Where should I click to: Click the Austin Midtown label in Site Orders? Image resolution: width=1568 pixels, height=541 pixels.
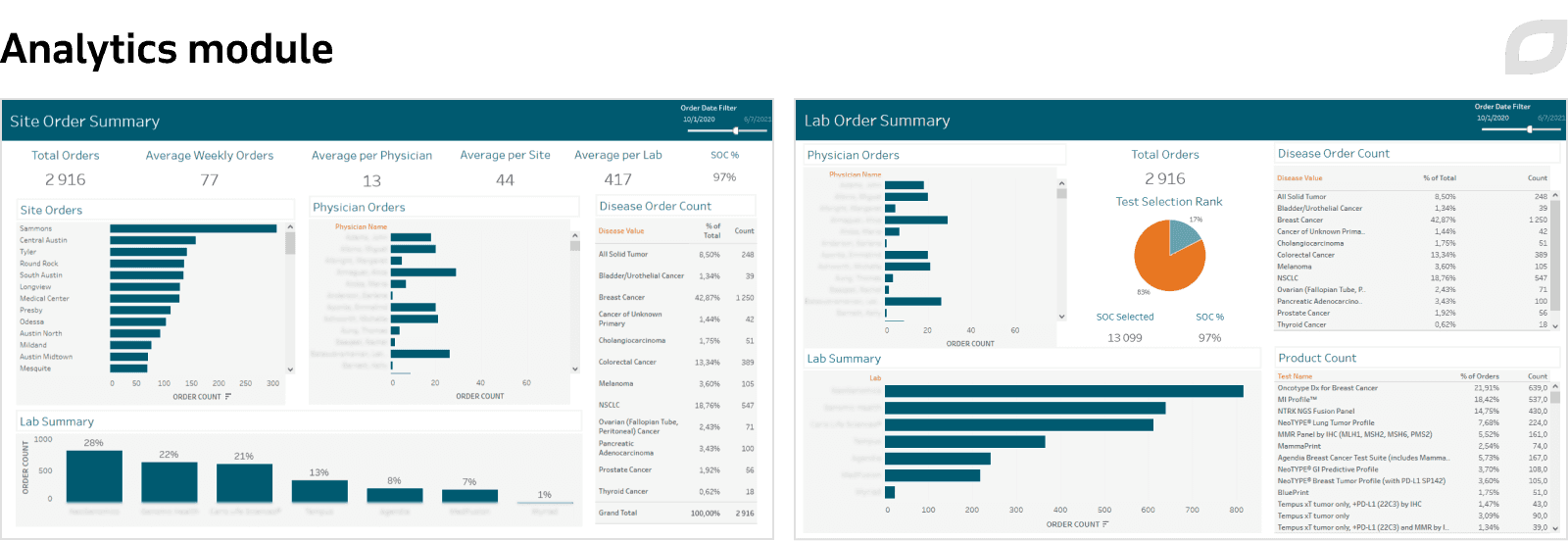(46, 357)
